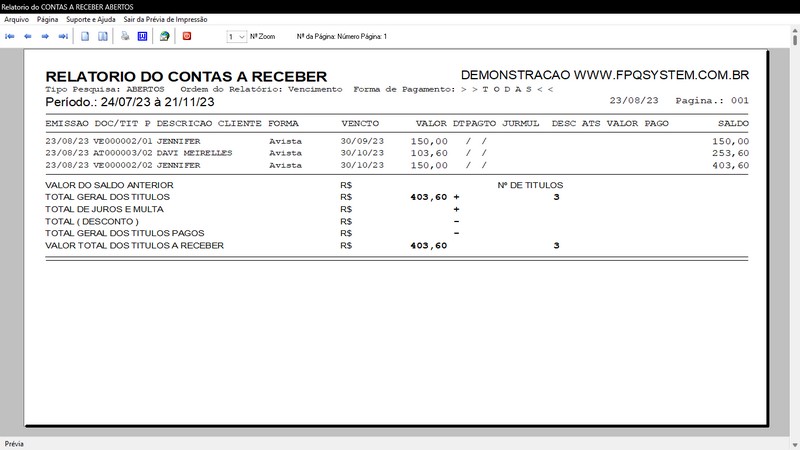The height and width of the screenshot is (450, 800).
Task: Click the vertical scrollbar thumb
Action: click(795, 40)
